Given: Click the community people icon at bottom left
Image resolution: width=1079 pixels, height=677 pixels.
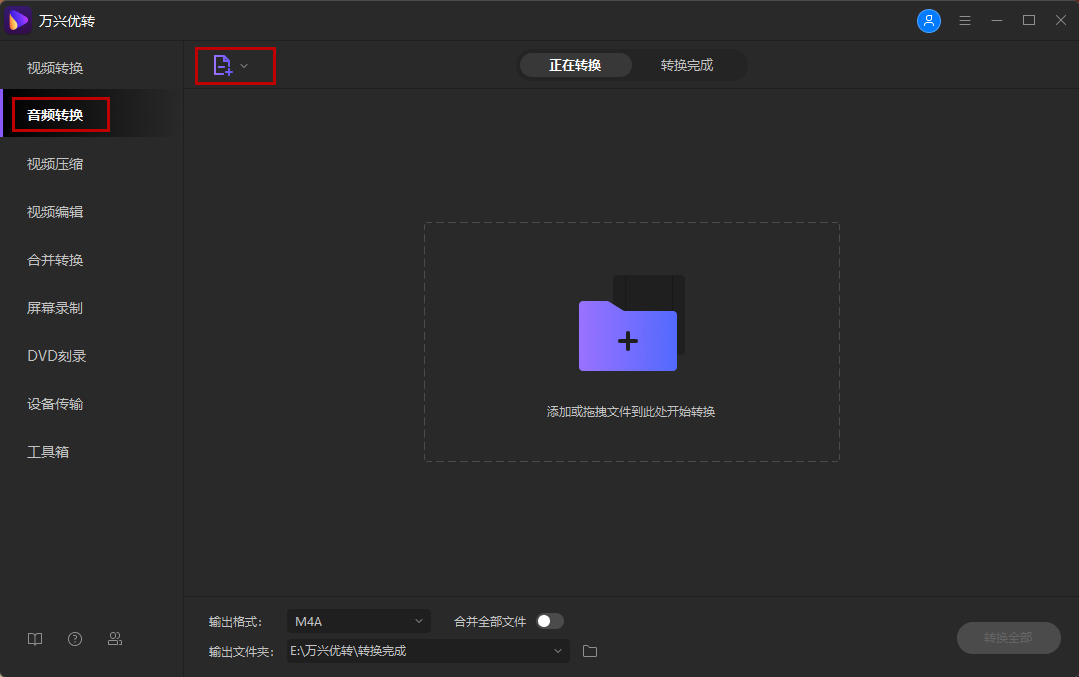Looking at the screenshot, I should 114,638.
